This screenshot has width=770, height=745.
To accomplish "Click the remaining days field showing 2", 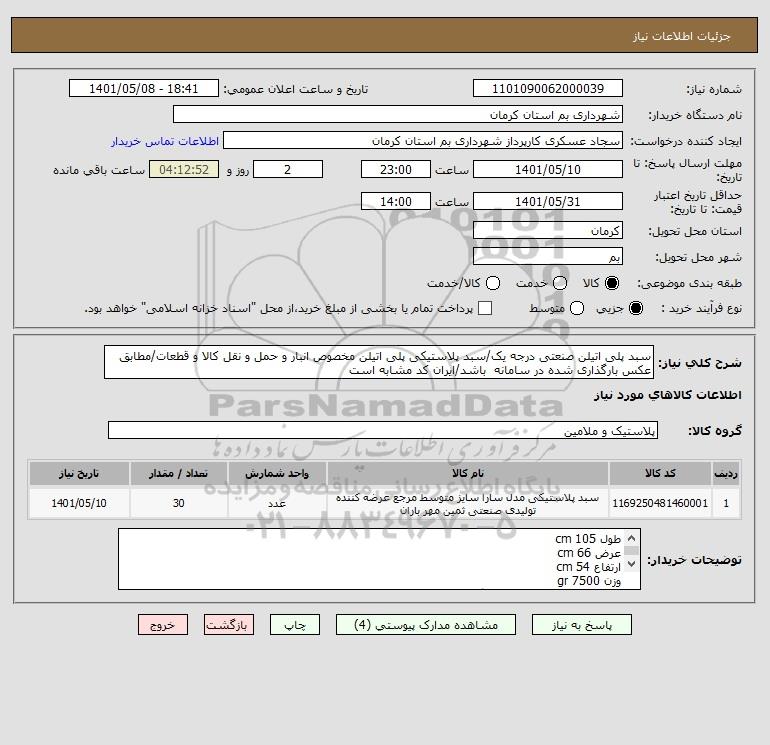I will click(x=288, y=169).
